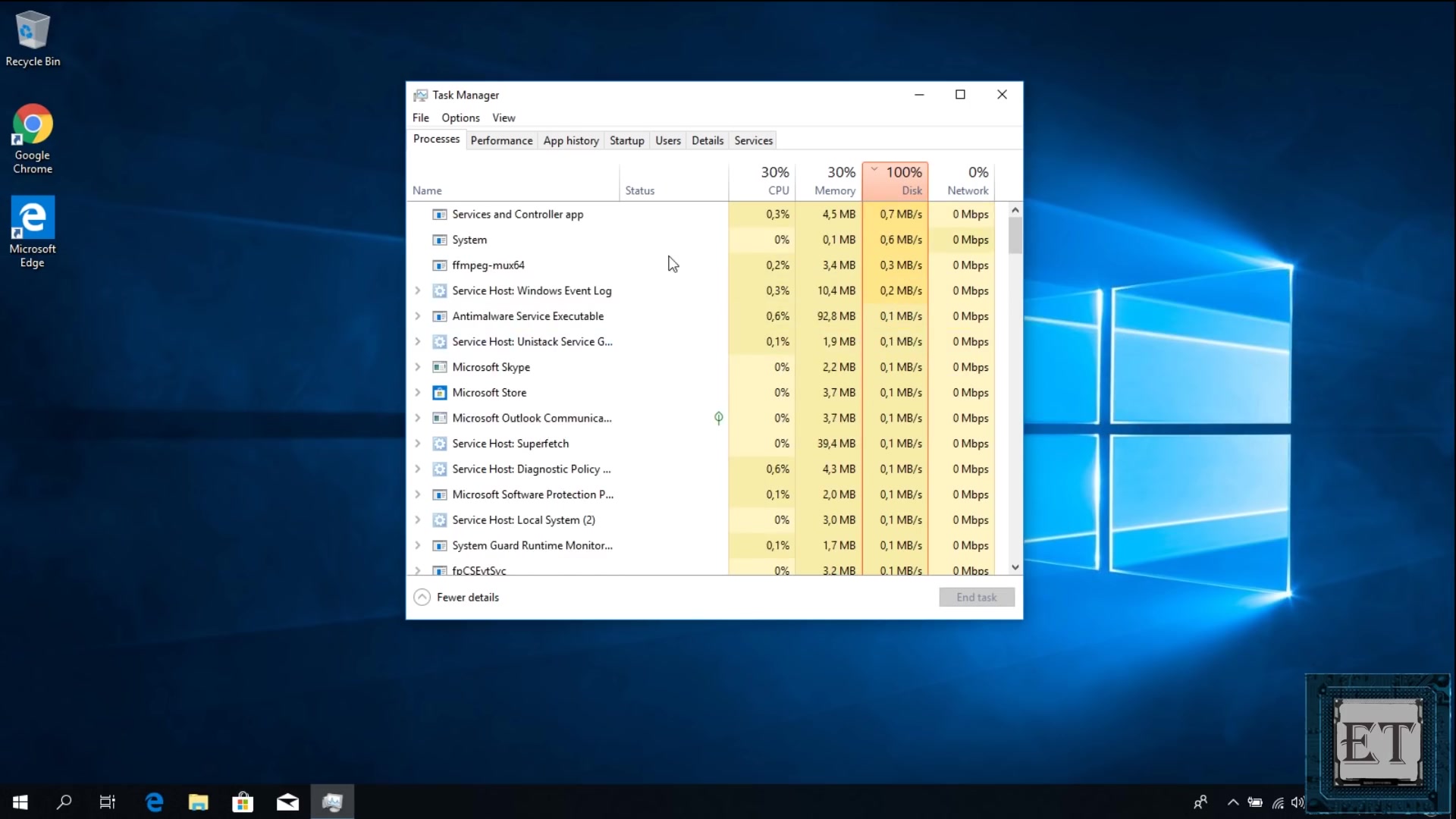Sort by the Network column header
This screenshot has width=1456, height=819.
962,181
